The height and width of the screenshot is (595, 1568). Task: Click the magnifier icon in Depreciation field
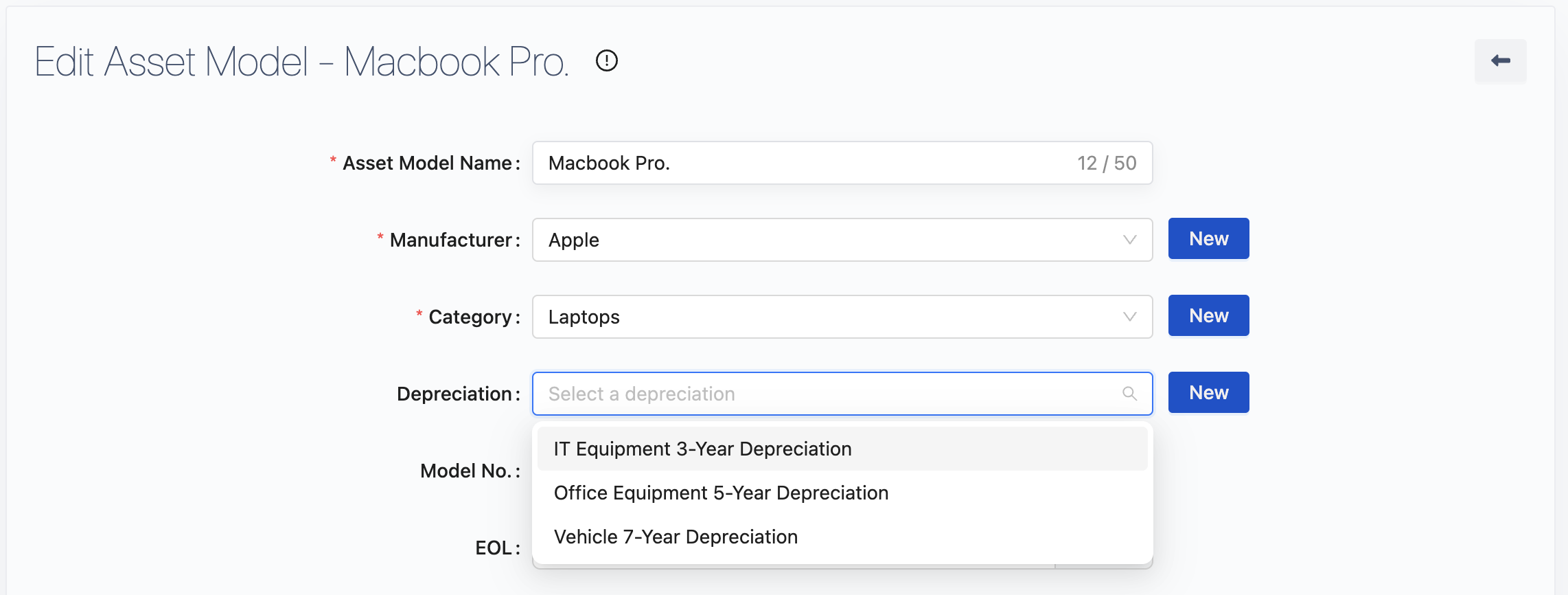(x=1129, y=394)
